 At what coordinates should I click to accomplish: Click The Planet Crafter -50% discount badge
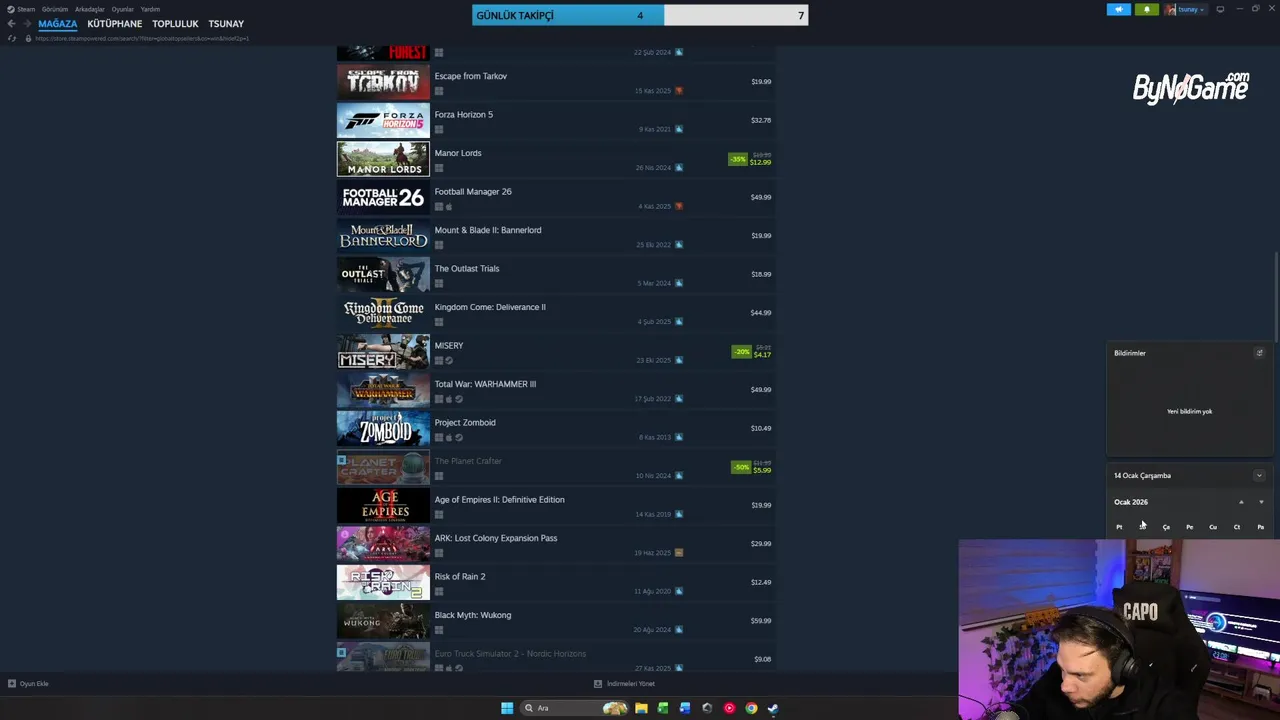tap(741, 467)
